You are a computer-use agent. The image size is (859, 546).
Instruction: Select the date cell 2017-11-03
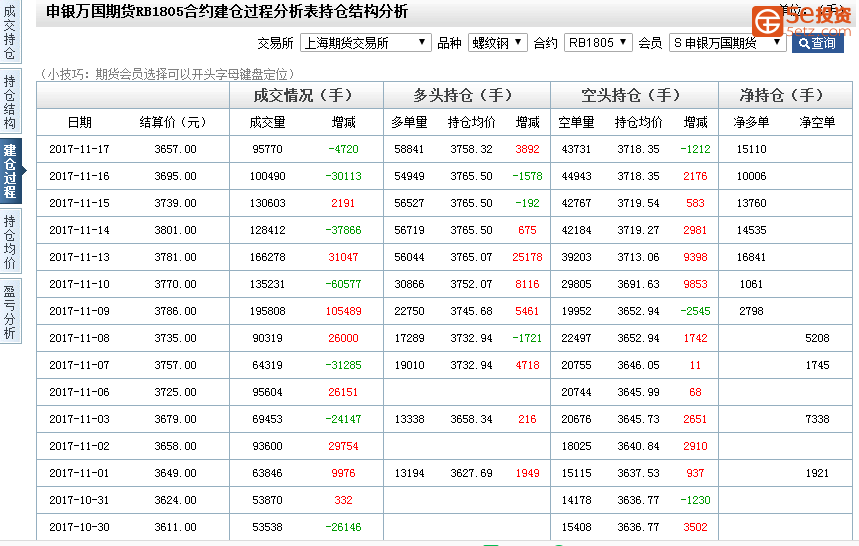point(79,419)
